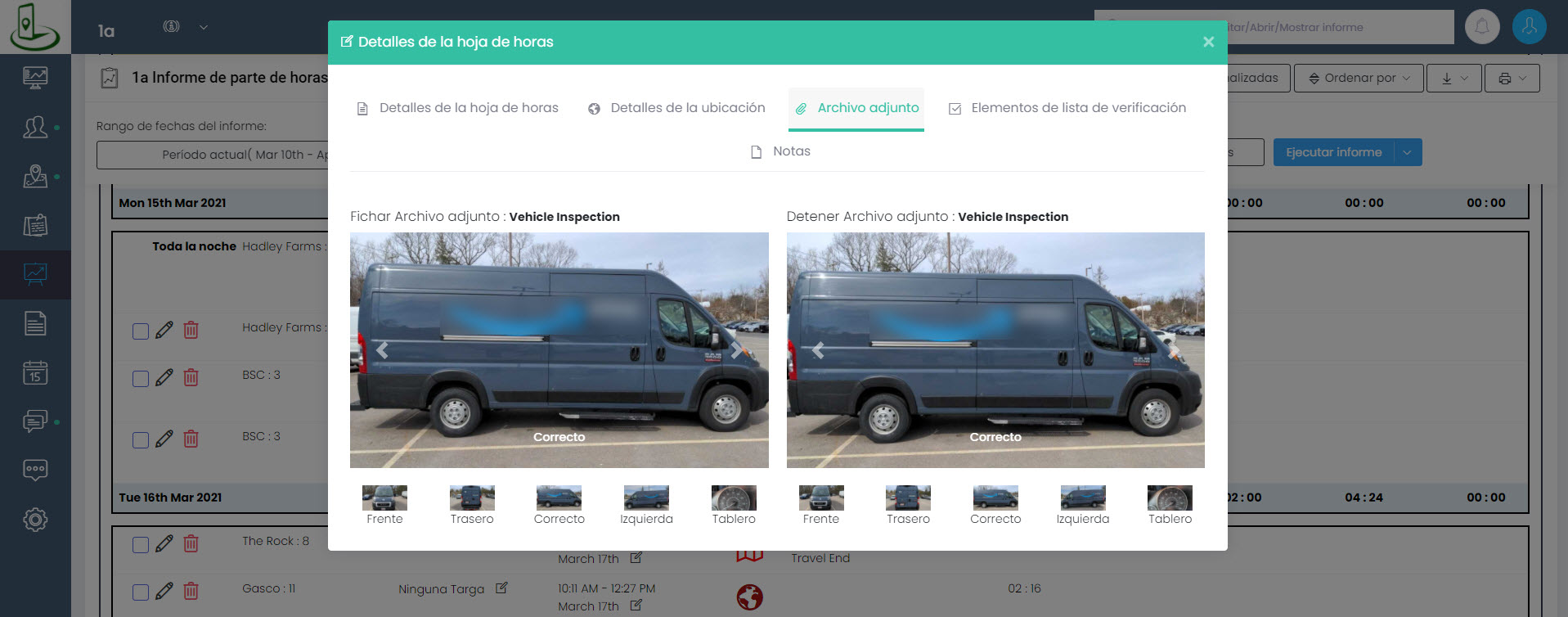Select Izquierda thumbnail under Detener attachment

click(1083, 498)
